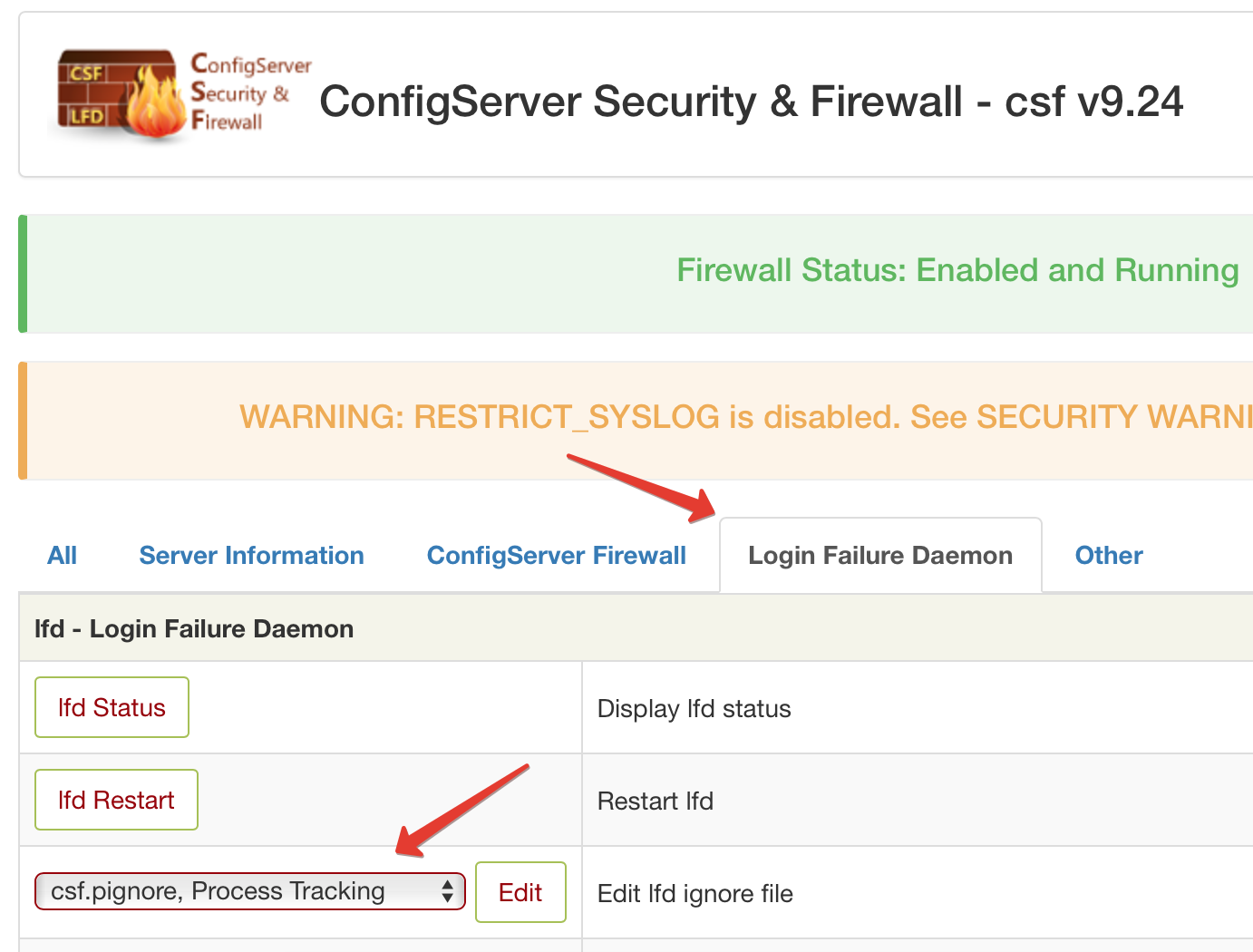The width and height of the screenshot is (1253, 952).
Task: Click the ConfigServer Security & Firewall logo text
Action: pyautogui.click(x=251, y=92)
